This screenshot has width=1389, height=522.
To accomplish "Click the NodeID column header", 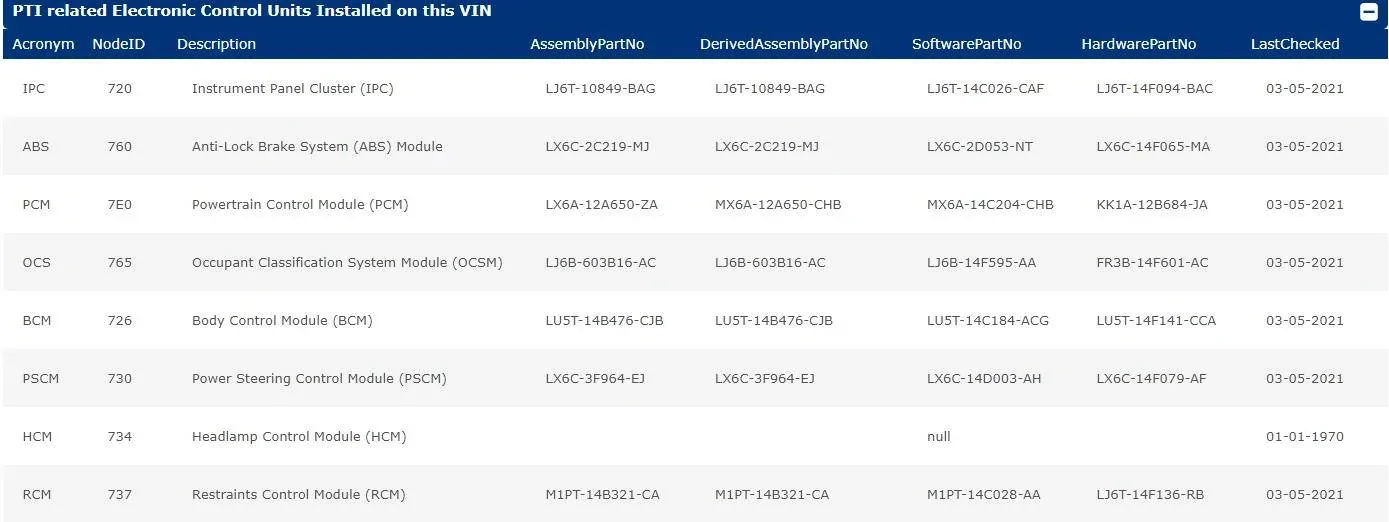I will [118, 44].
